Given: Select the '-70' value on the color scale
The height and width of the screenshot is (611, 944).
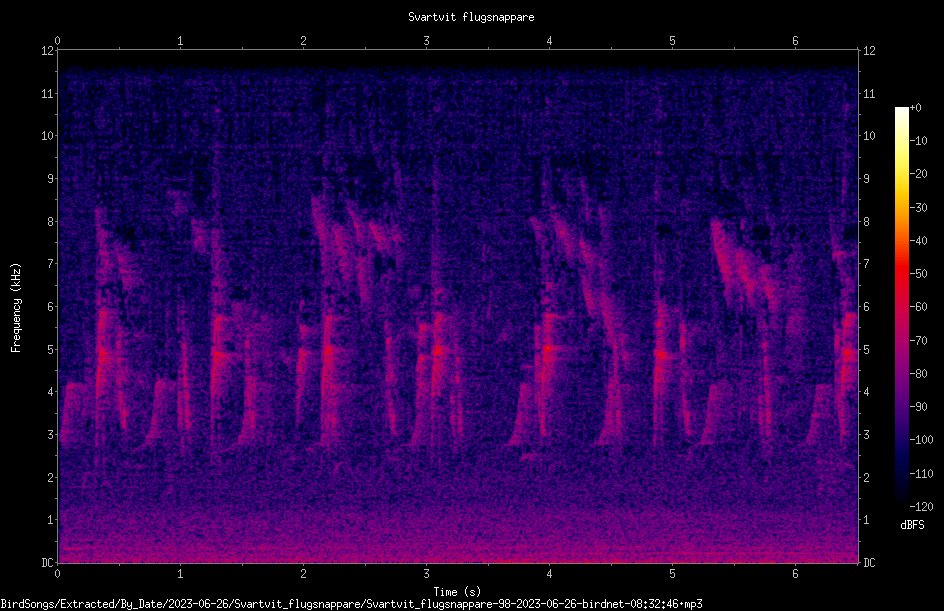Looking at the screenshot, I should coord(918,341).
